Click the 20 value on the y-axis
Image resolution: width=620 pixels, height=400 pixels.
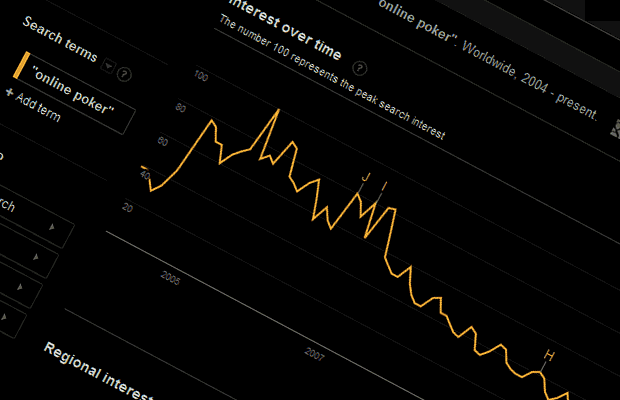click(127, 208)
